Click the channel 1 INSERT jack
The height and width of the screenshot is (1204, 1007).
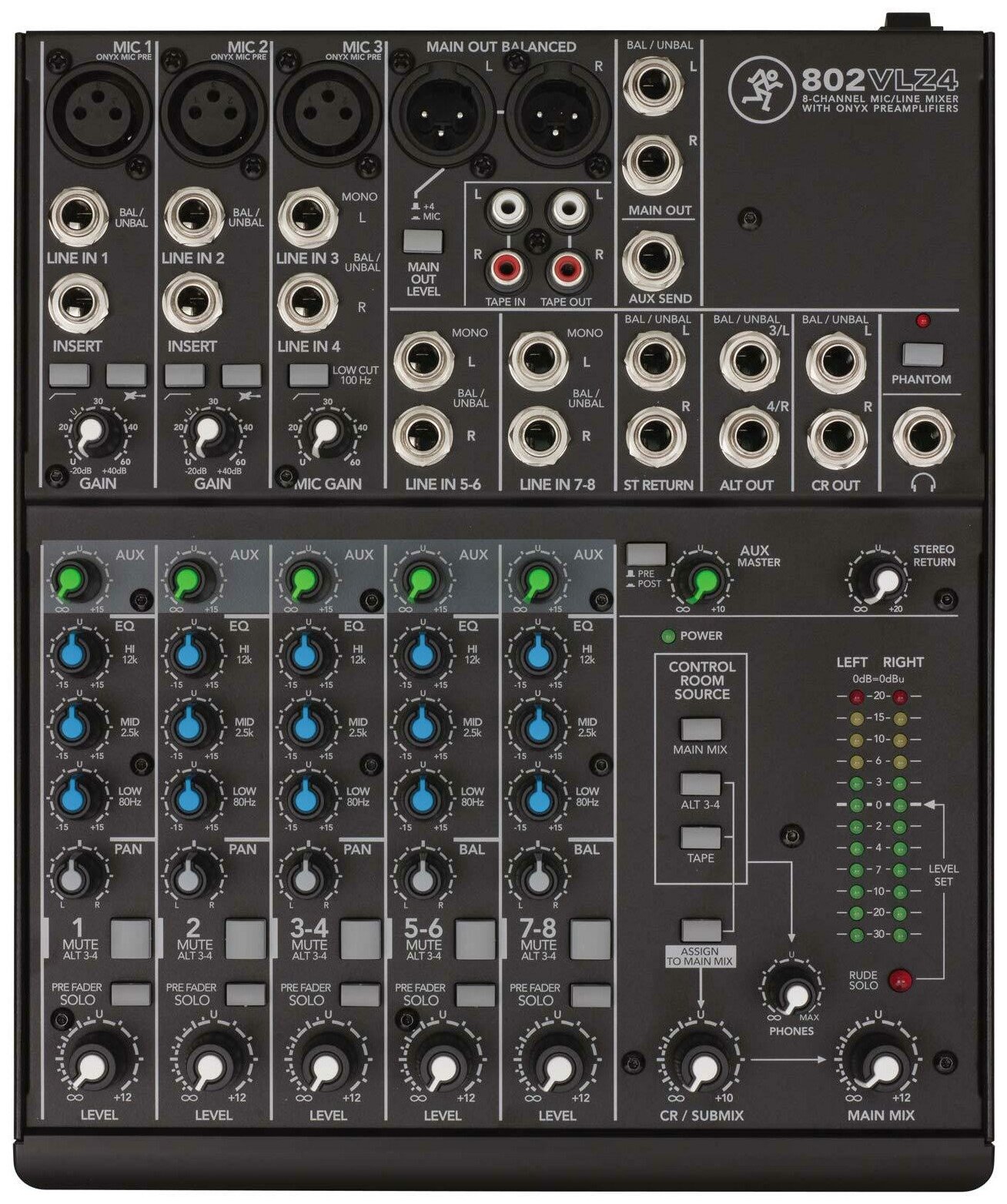(79, 304)
